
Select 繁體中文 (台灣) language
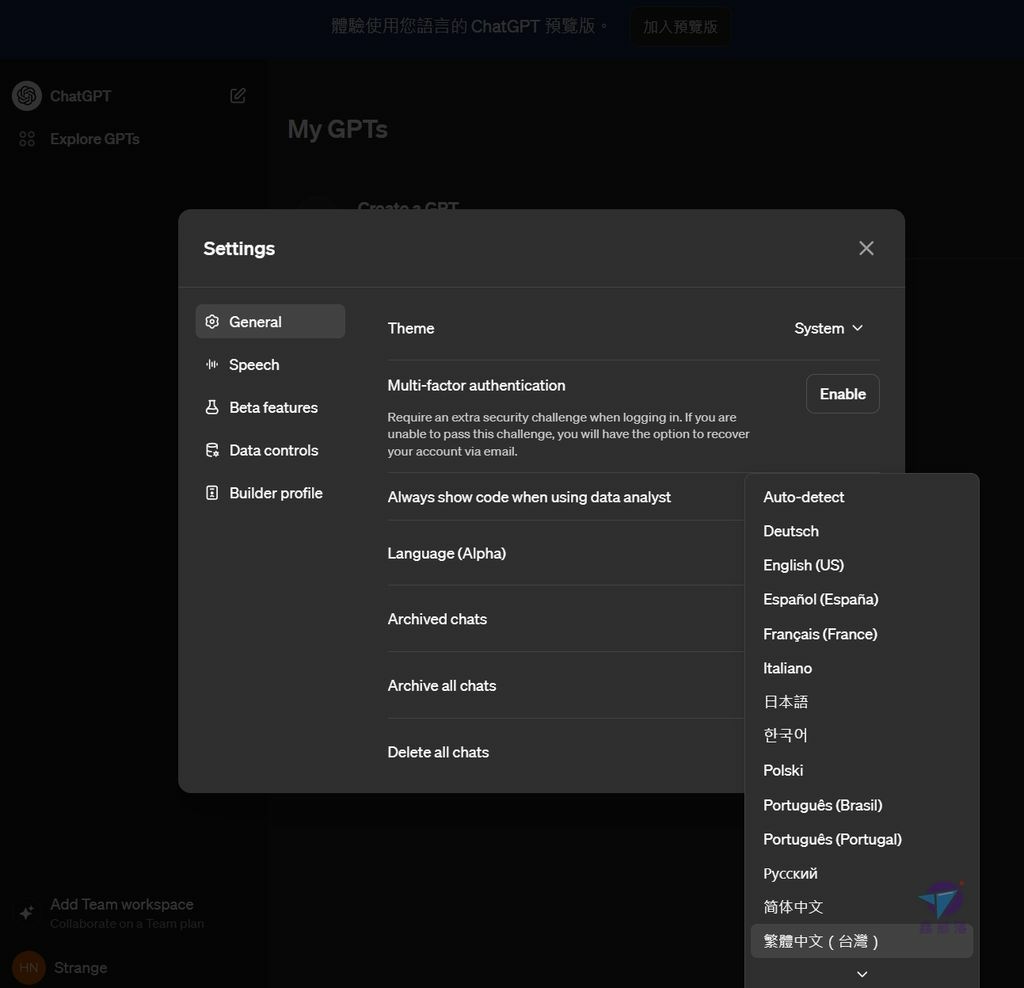click(x=861, y=941)
